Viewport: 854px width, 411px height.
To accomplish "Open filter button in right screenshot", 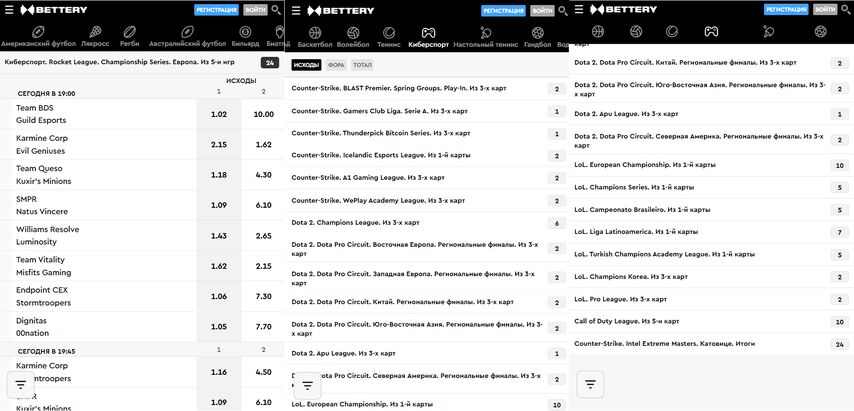I will (x=590, y=384).
